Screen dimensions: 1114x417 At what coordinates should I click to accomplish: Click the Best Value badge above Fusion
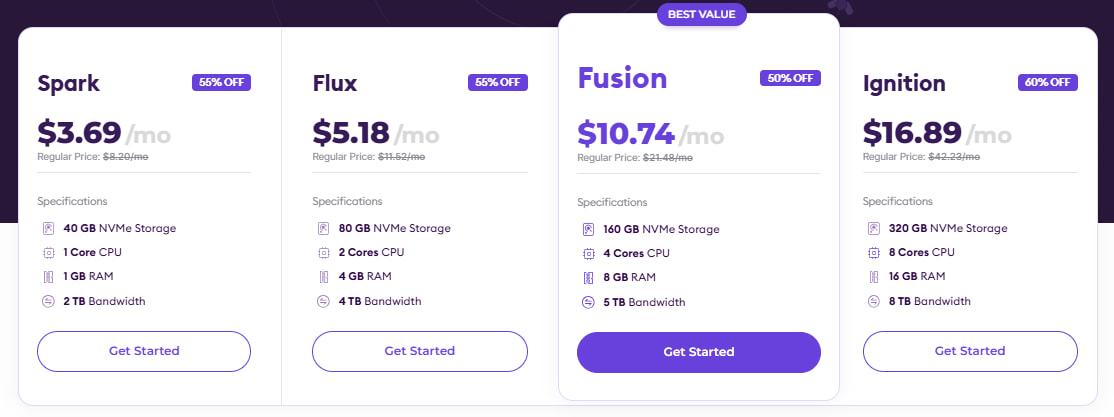(x=700, y=15)
